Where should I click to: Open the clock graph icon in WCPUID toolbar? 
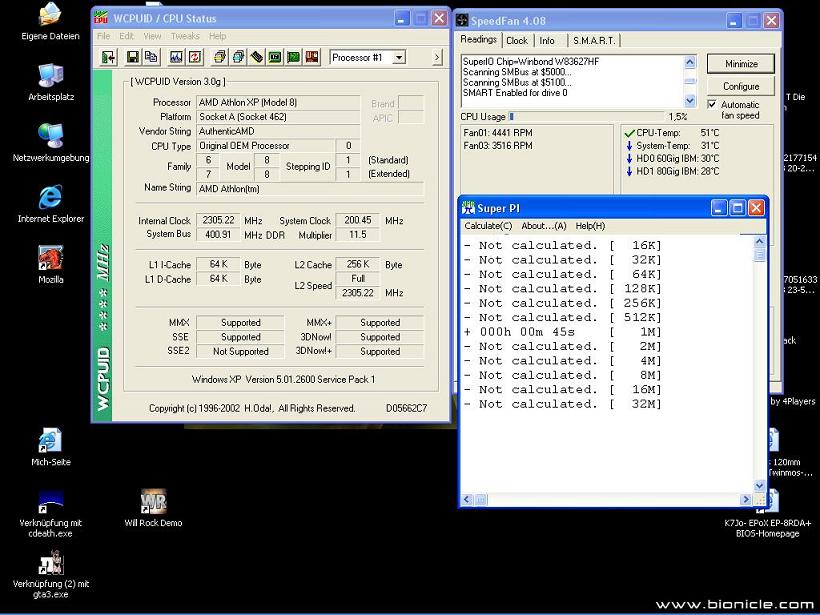click(176, 58)
